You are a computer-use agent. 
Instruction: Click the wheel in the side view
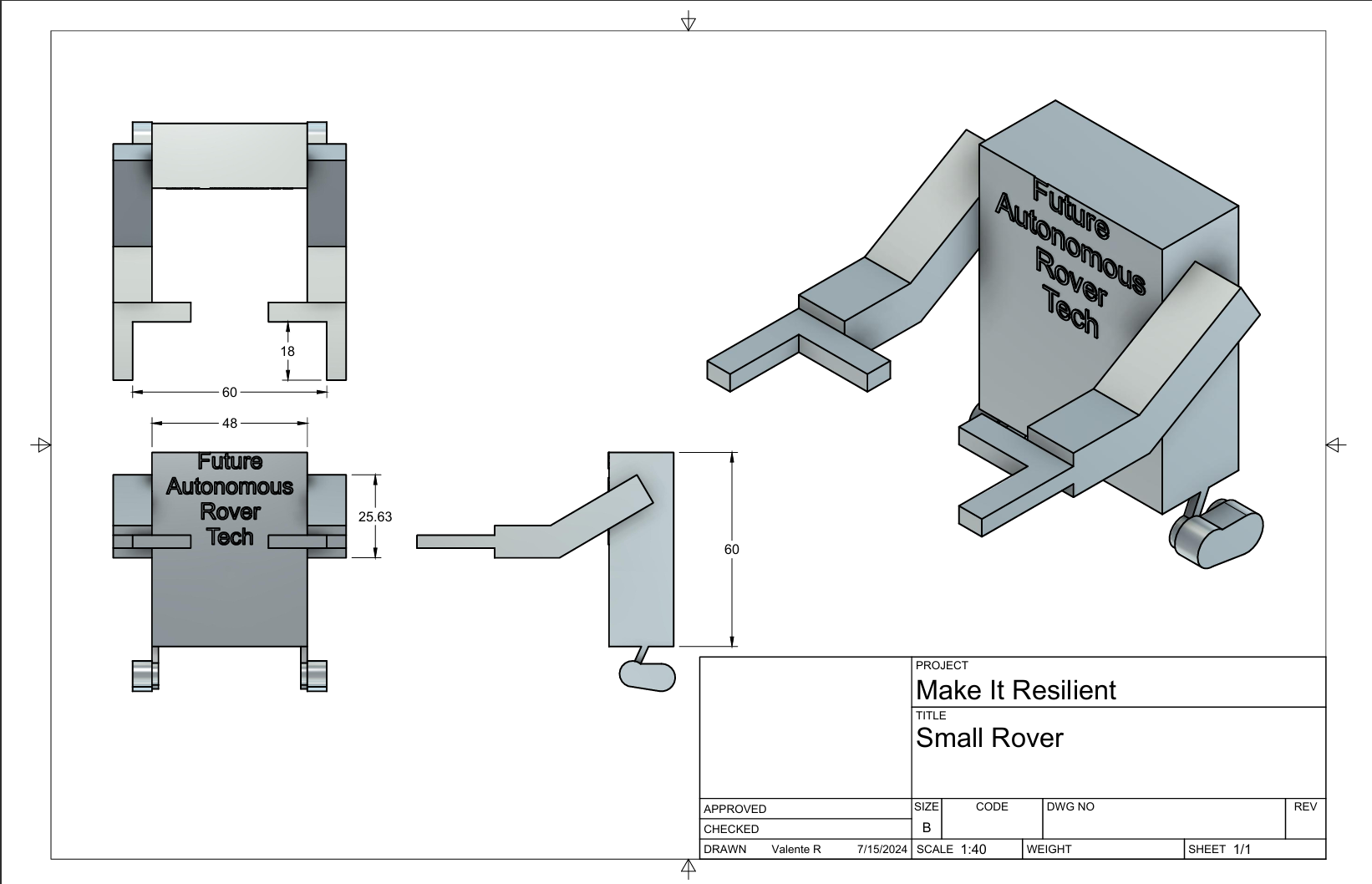click(648, 676)
